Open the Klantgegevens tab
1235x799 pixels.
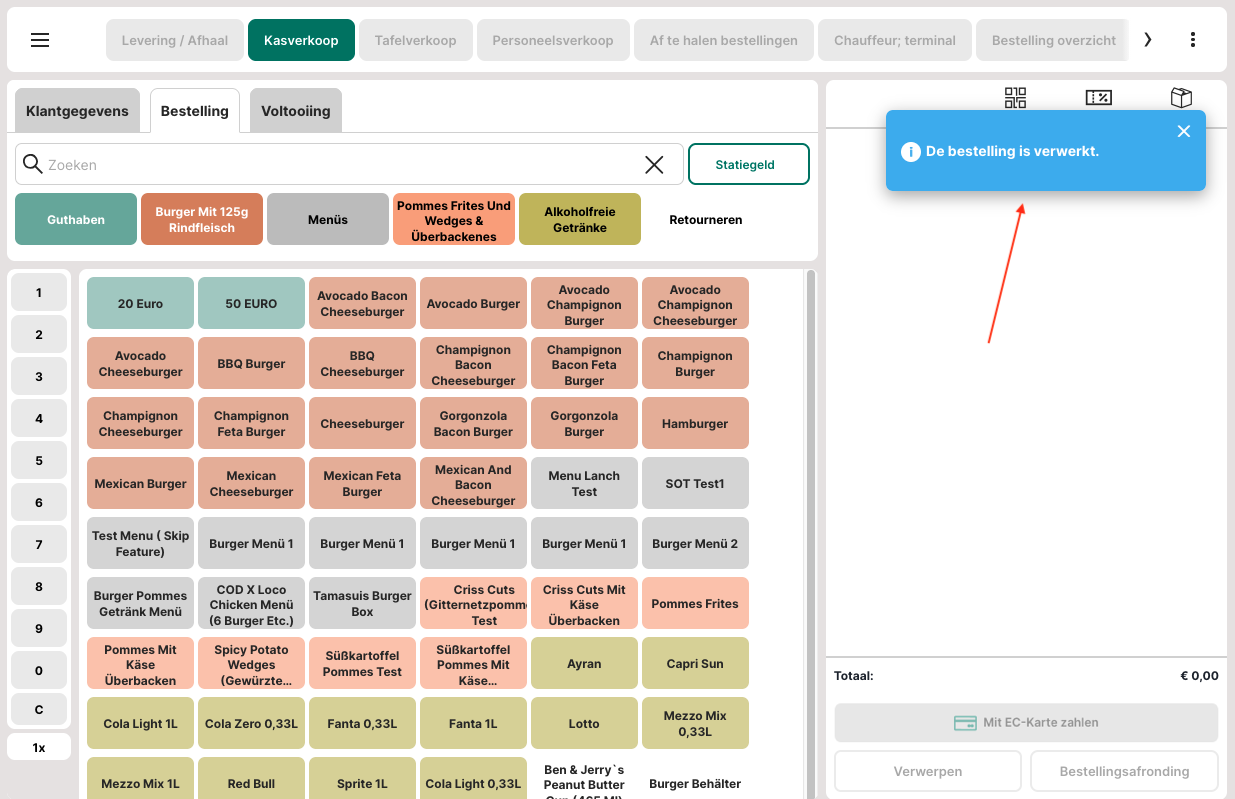[x=77, y=111]
